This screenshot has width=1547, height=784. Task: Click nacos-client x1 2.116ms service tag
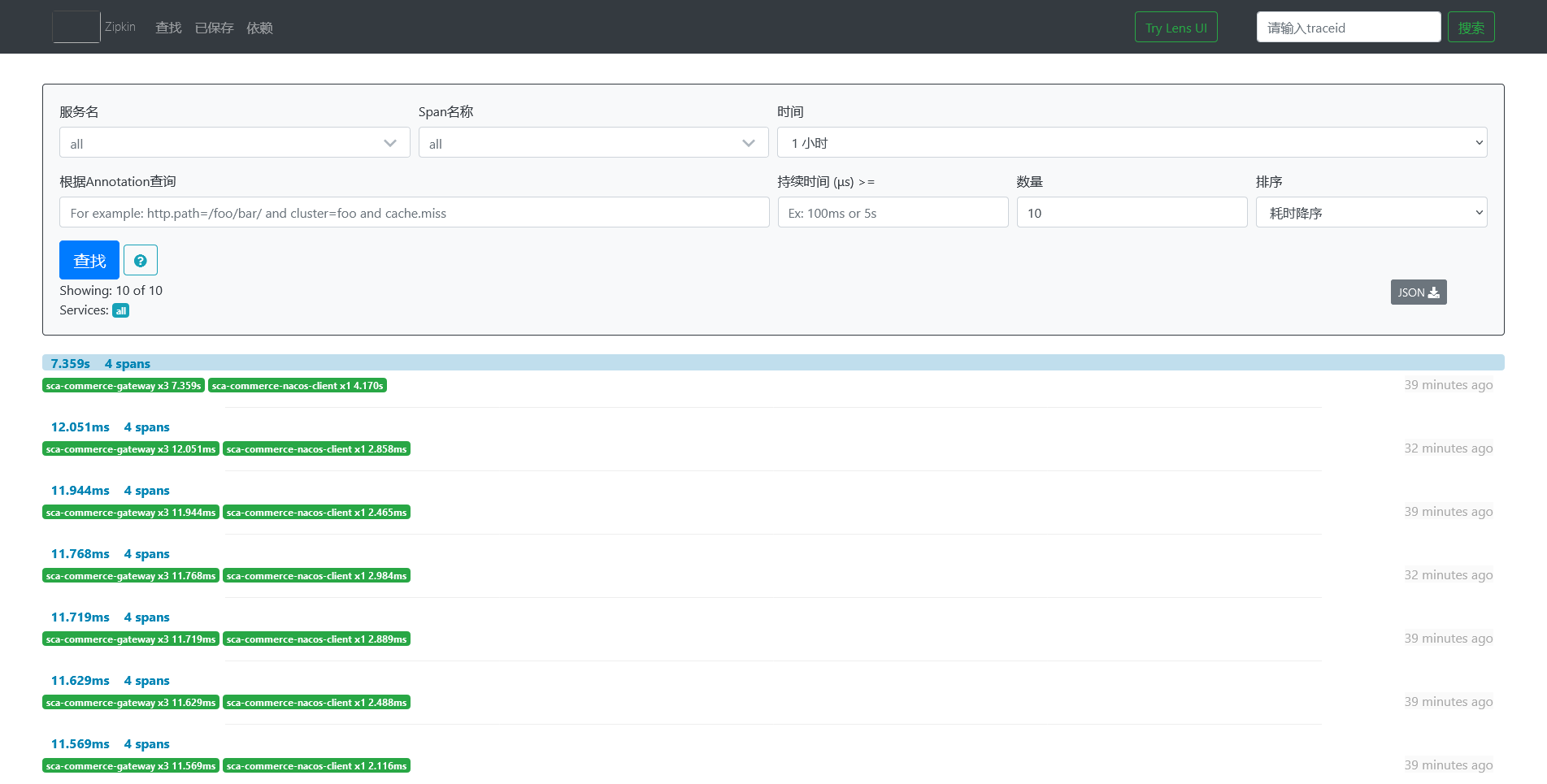click(x=316, y=765)
